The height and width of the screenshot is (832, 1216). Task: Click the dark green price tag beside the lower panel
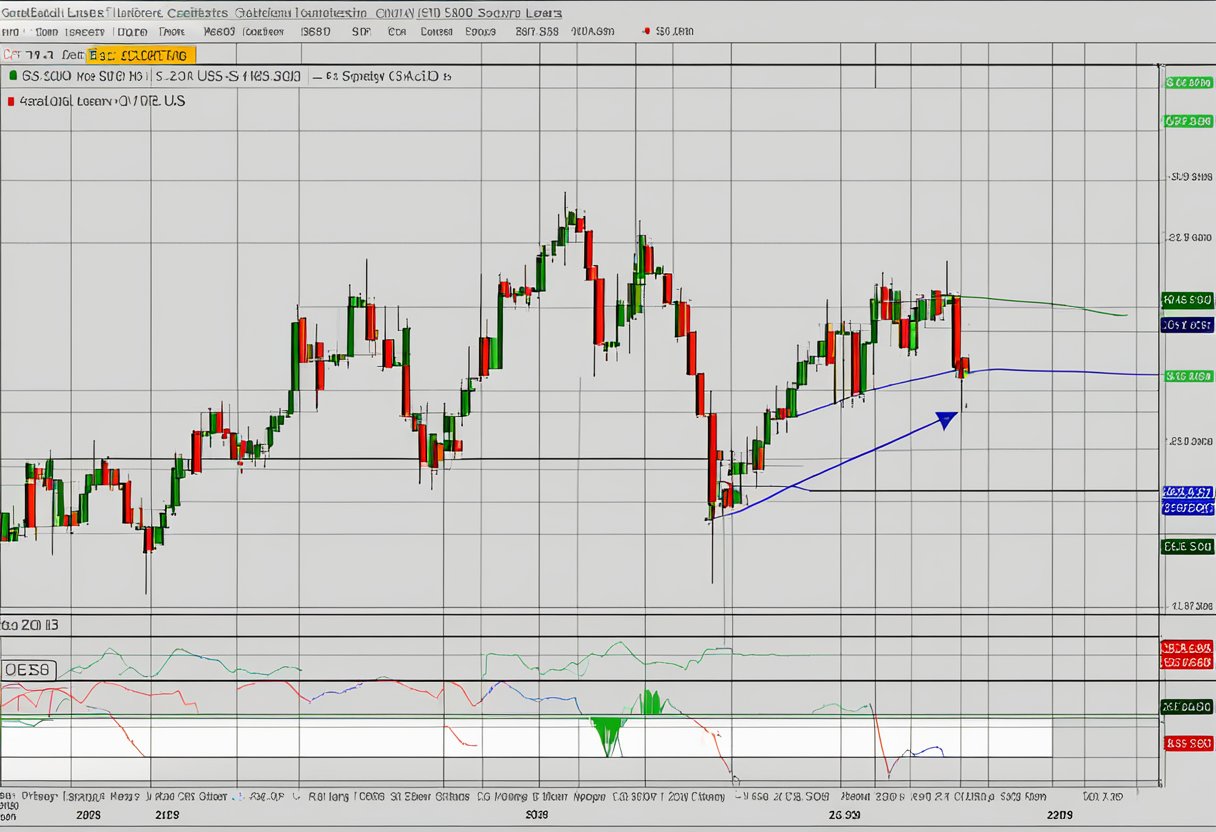click(x=1187, y=707)
